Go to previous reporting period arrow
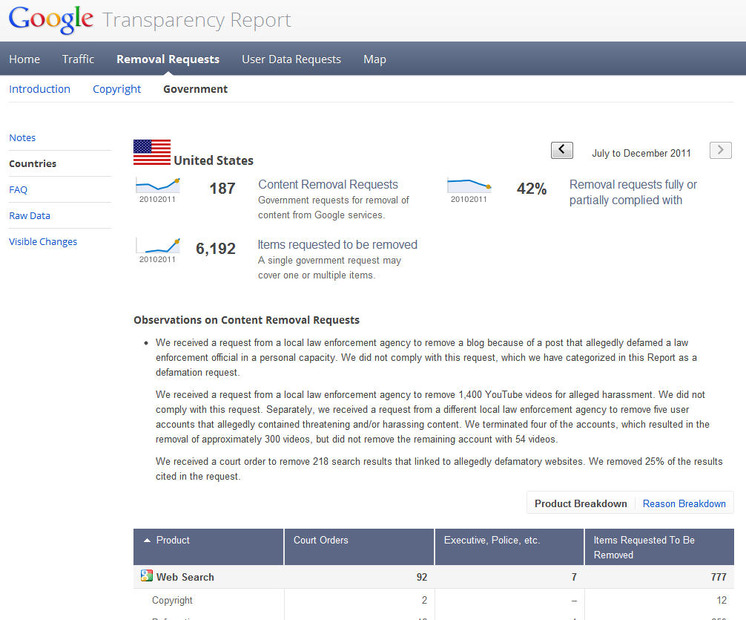Viewport: 746px width, 620px height. (562, 150)
